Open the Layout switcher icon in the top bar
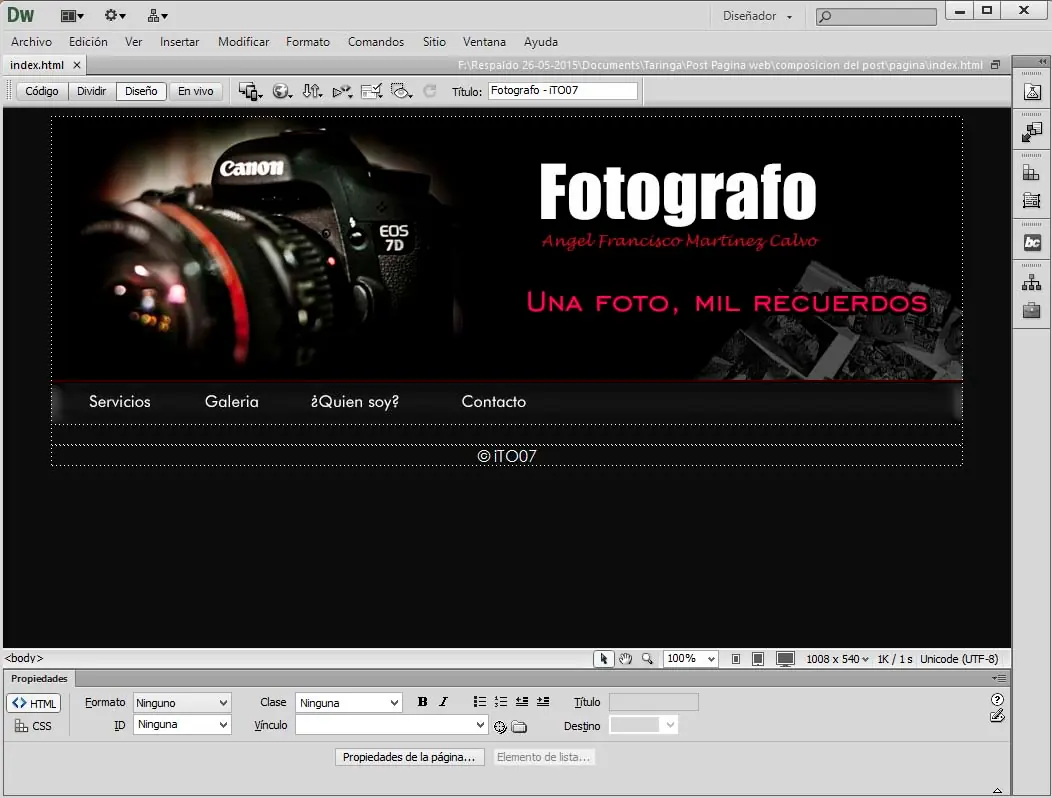Viewport: 1052px width, 798px height. click(x=72, y=15)
